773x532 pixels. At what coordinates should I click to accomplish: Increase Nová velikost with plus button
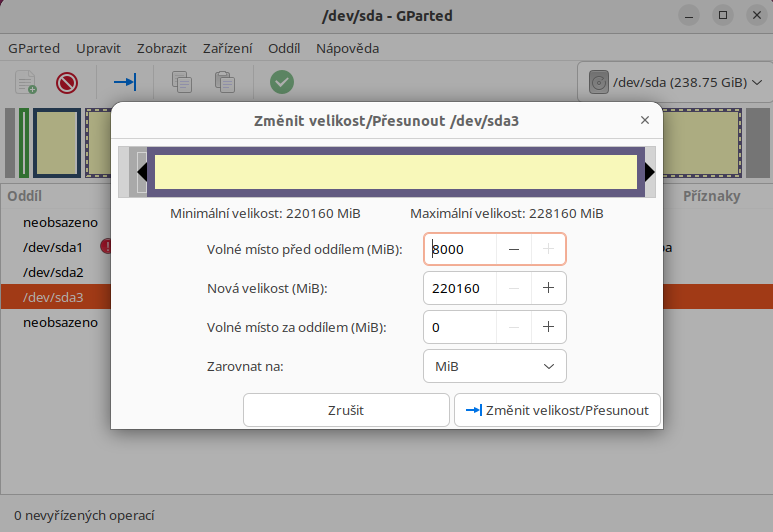click(548, 288)
